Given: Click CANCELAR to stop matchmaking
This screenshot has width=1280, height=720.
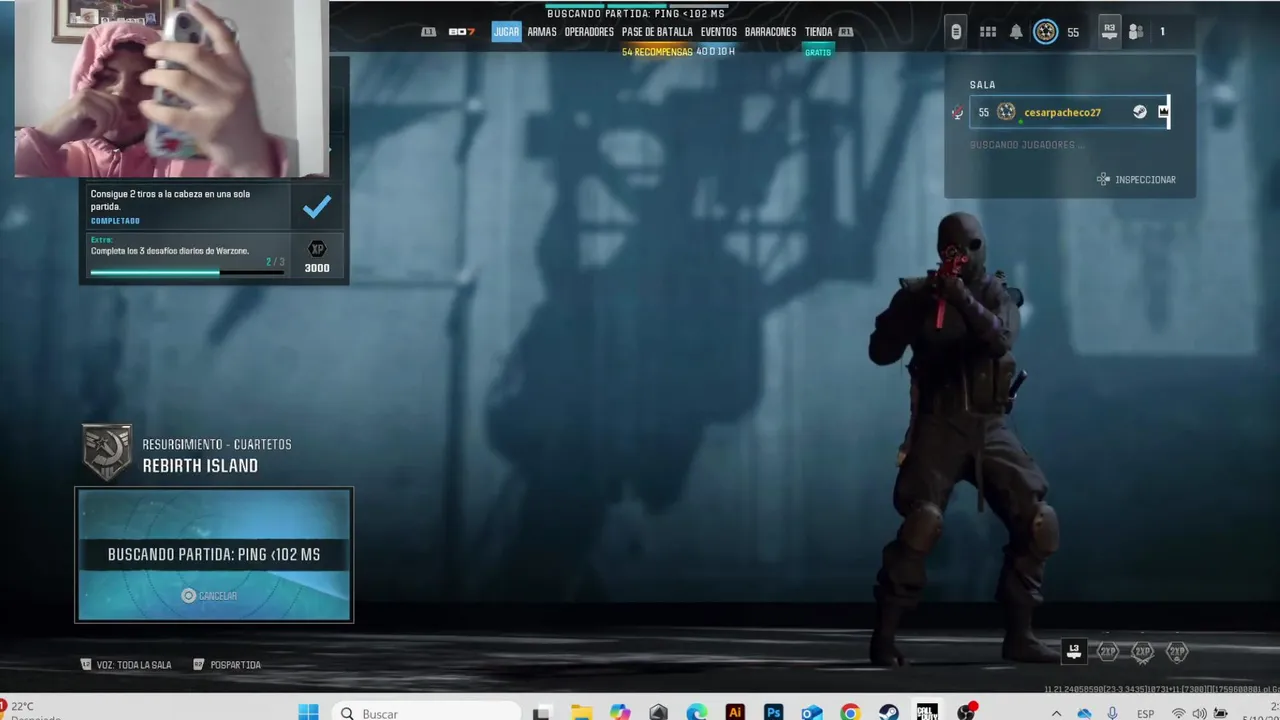Looking at the screenshot, I should (209, 596).
